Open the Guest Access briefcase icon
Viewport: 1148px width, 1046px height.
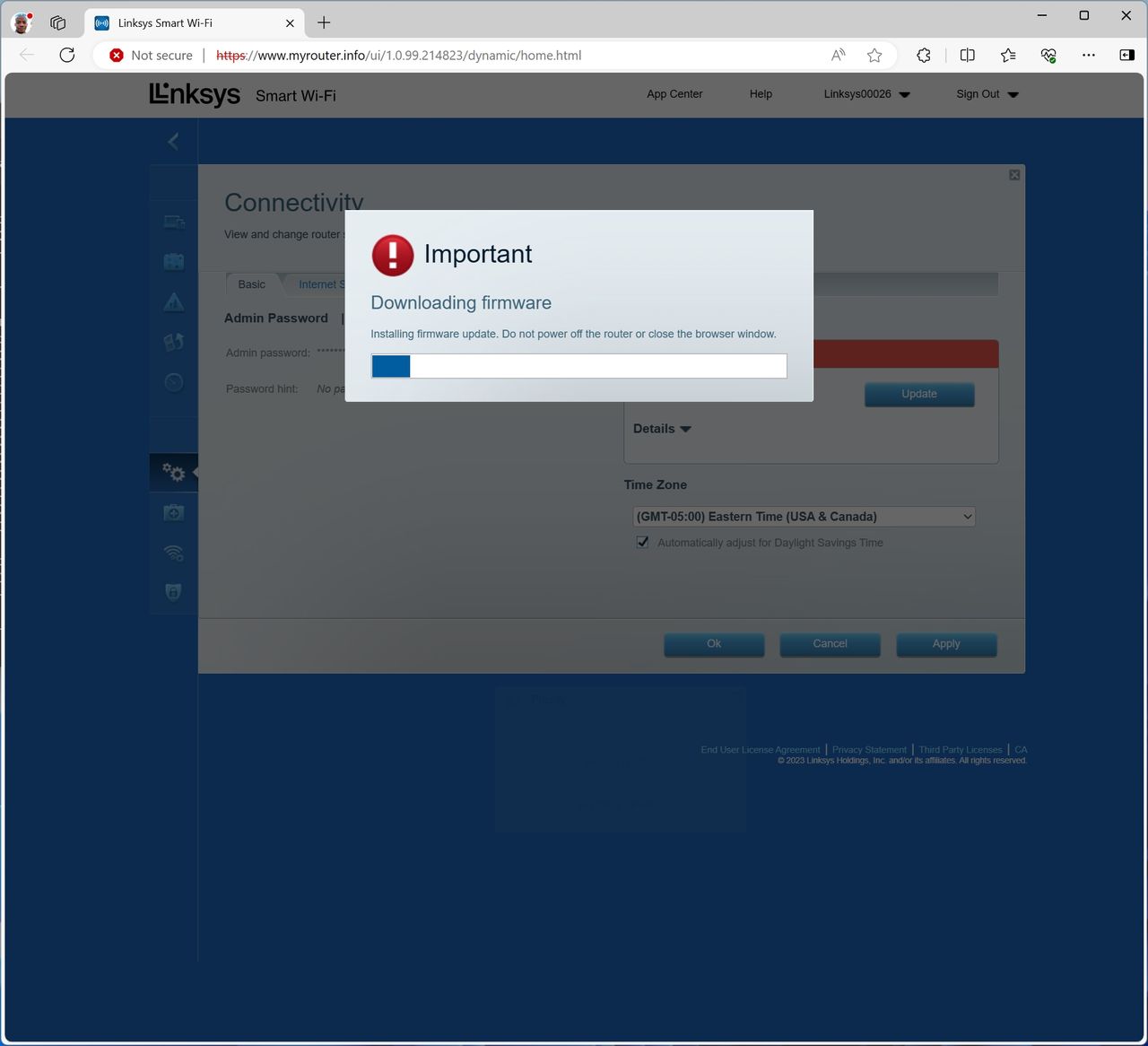(x=174, y=262)
